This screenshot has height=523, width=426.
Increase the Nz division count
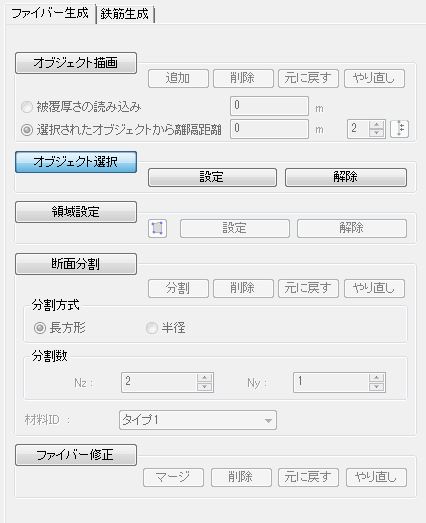click(x=204, y=378)
